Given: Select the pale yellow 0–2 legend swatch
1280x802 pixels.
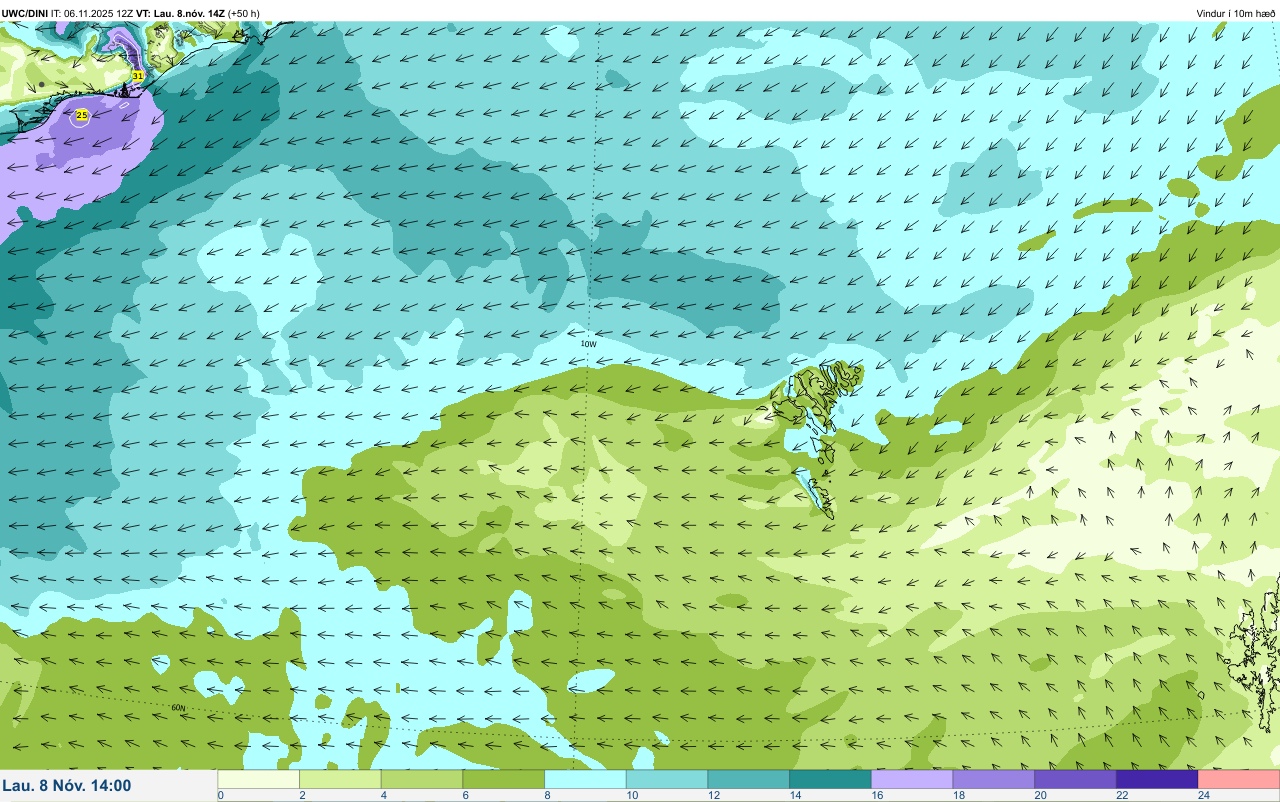Looking at the screenshot, I should [259, 779].
